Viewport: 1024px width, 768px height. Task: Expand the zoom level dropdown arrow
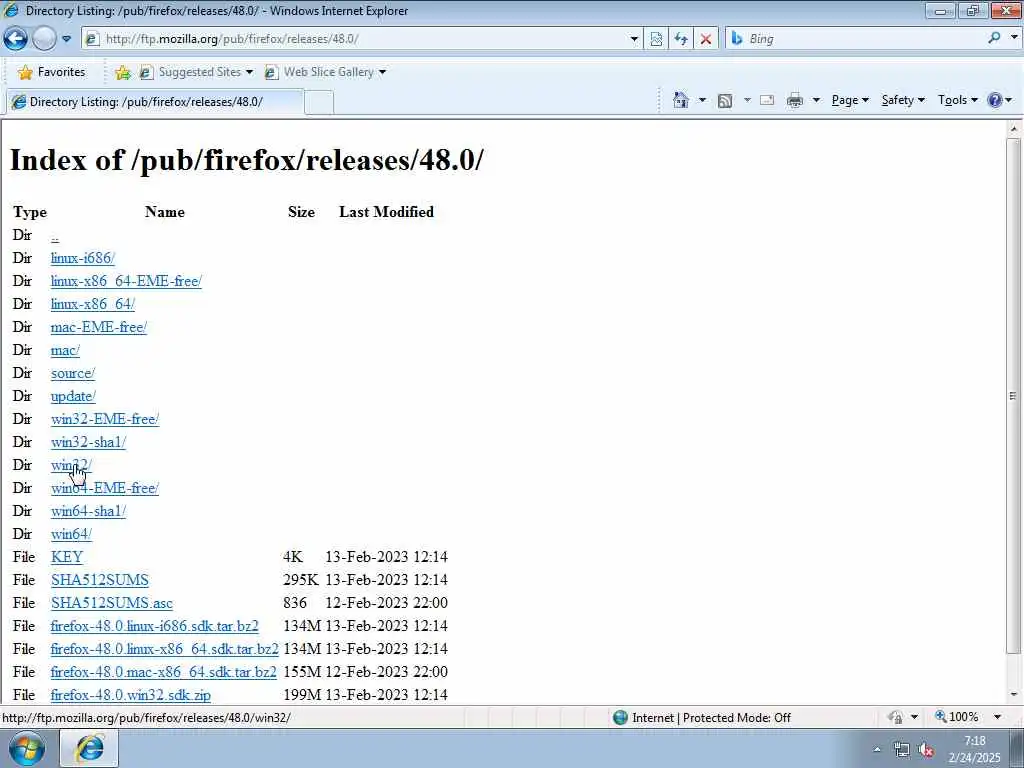(x=997, y=717)
